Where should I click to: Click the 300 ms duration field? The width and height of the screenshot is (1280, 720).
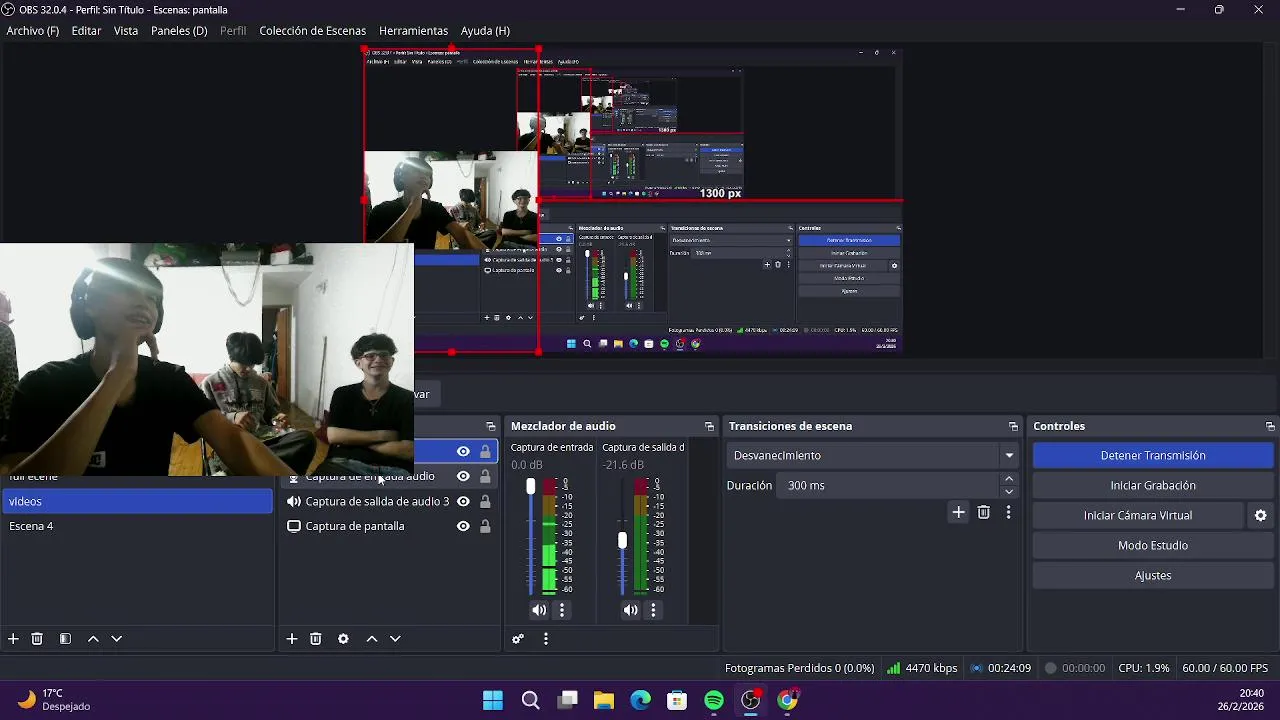888,485
